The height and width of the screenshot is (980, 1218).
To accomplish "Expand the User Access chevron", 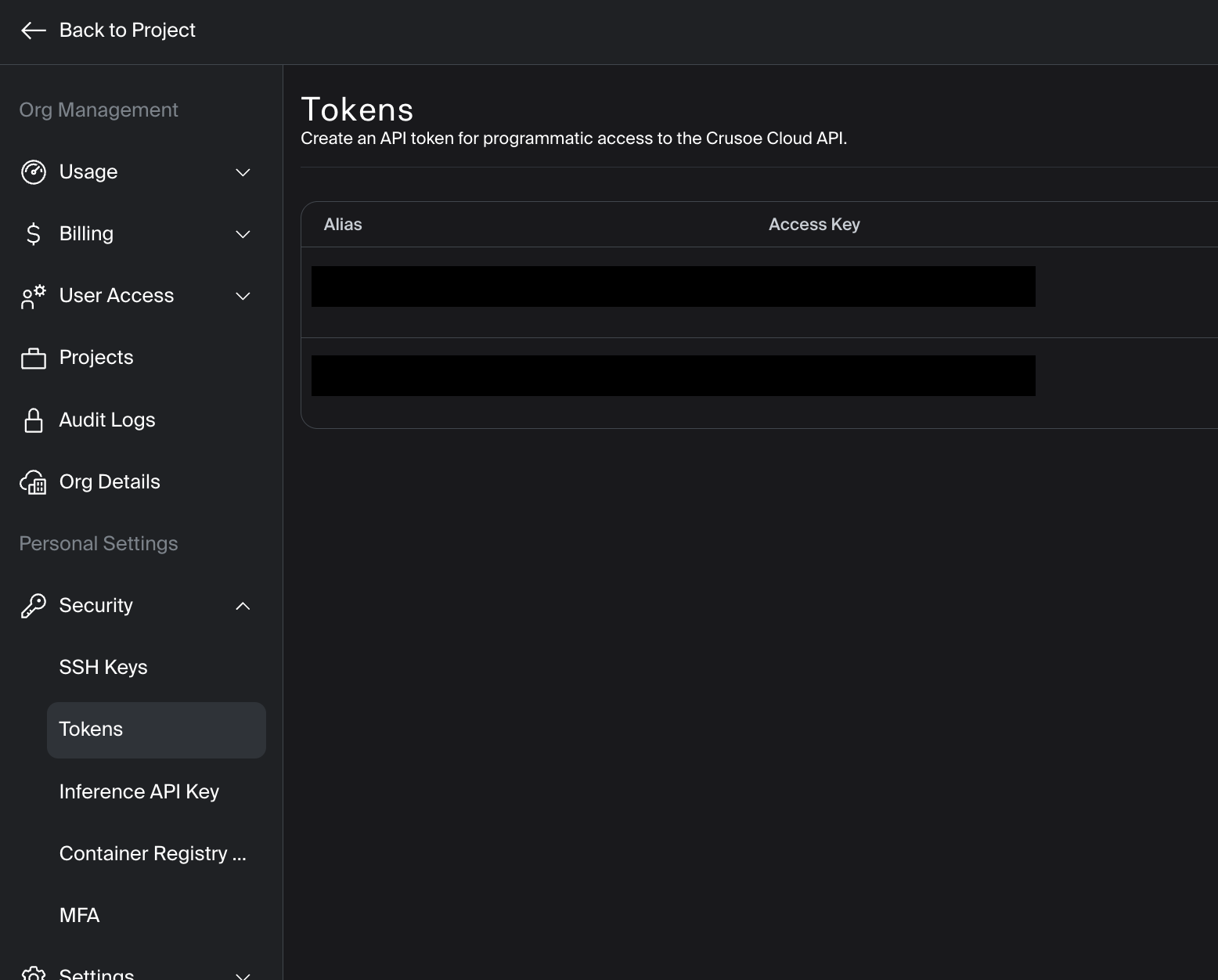I will [243, 296].
